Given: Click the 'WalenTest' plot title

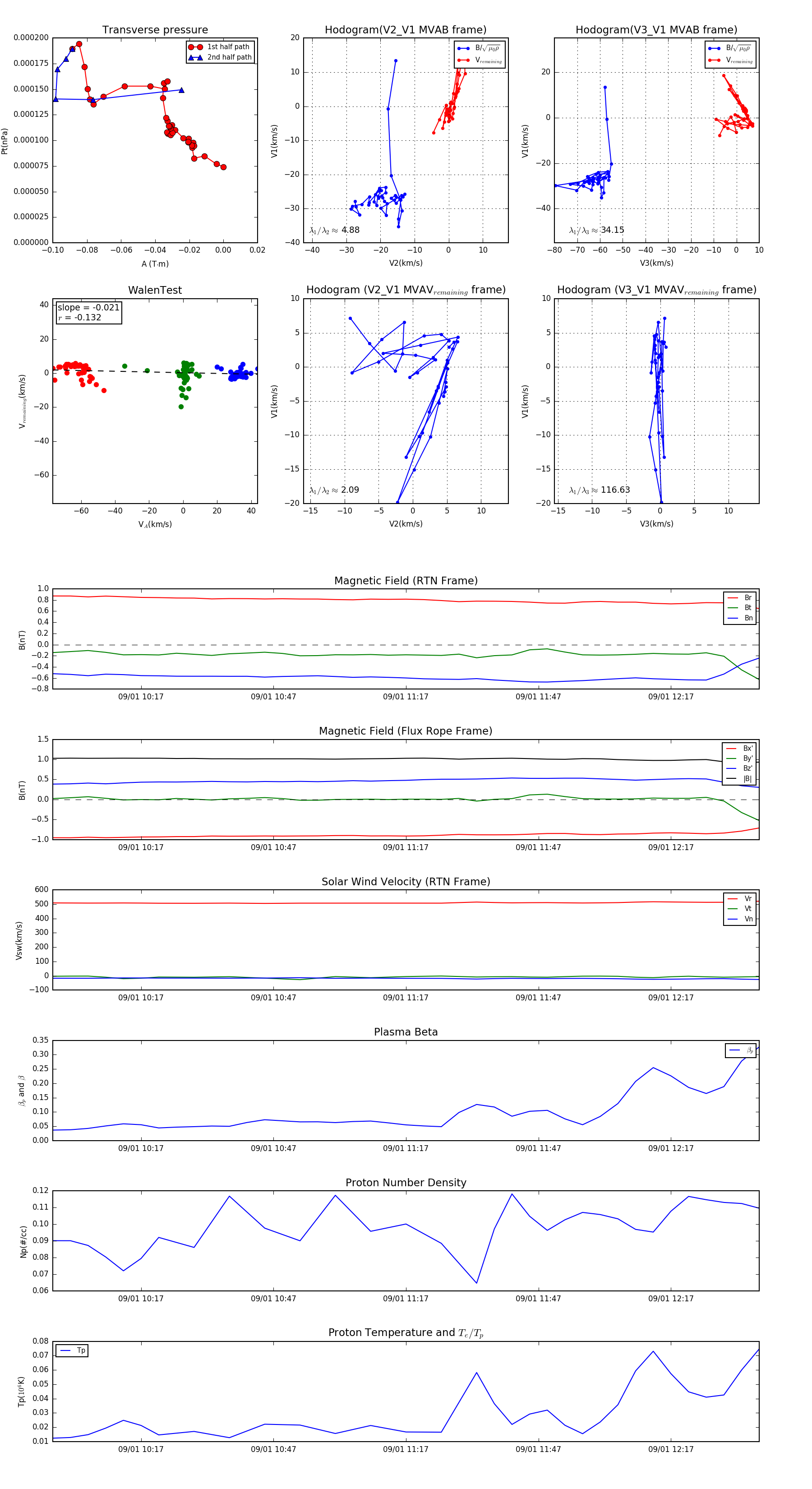Looking at the screenshot, I should pos(155,290).
